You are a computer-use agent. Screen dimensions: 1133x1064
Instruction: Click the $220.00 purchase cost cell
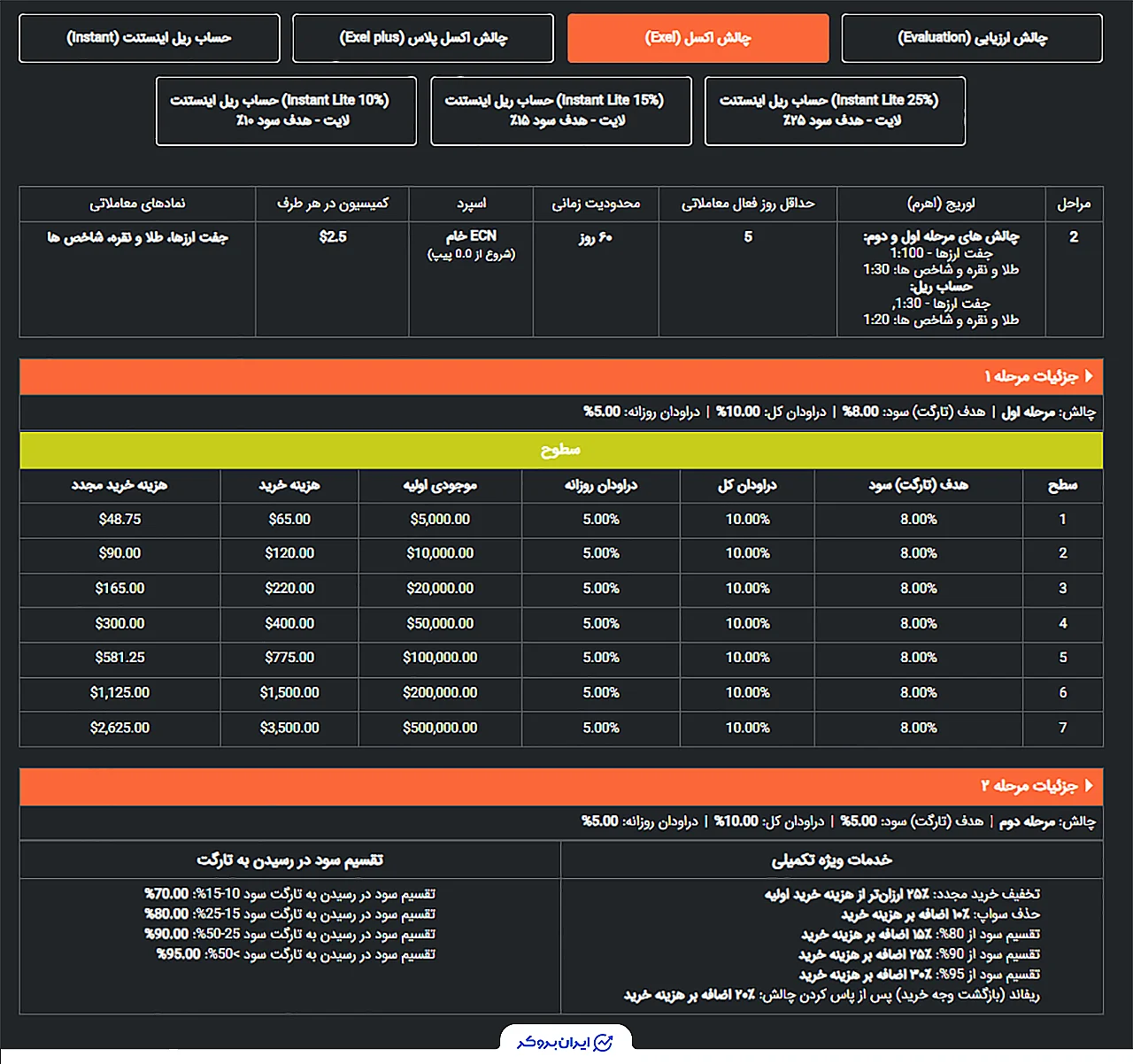[x=289, y=589]
